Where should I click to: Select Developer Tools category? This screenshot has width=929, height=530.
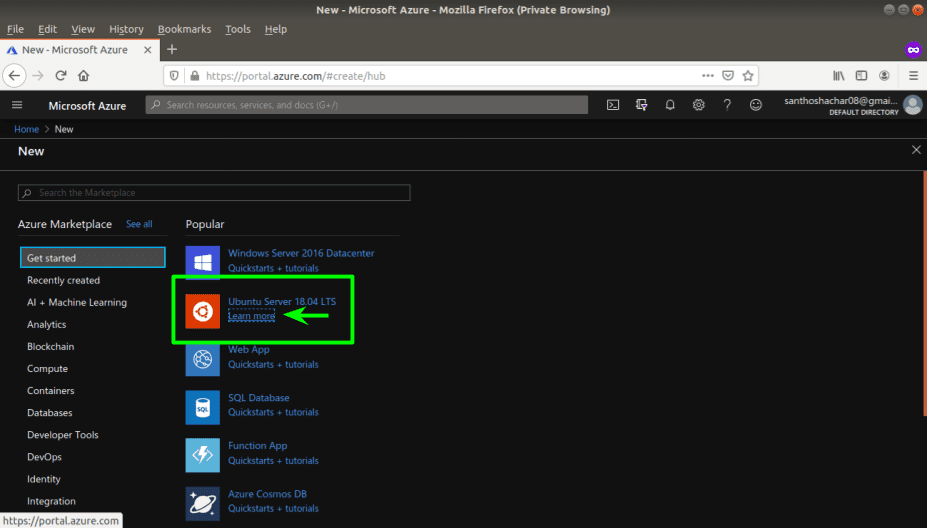[63, 435]
